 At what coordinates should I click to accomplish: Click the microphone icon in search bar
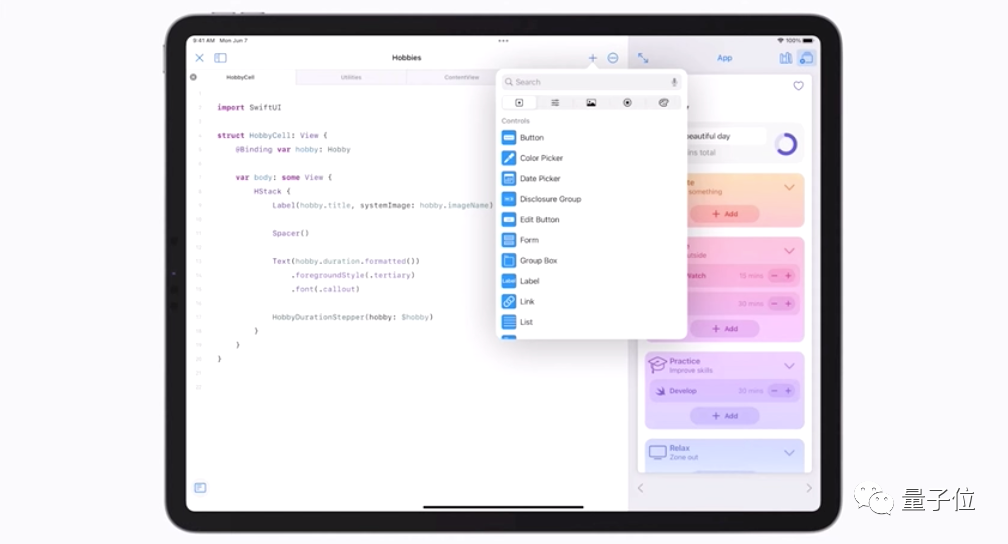674,82
